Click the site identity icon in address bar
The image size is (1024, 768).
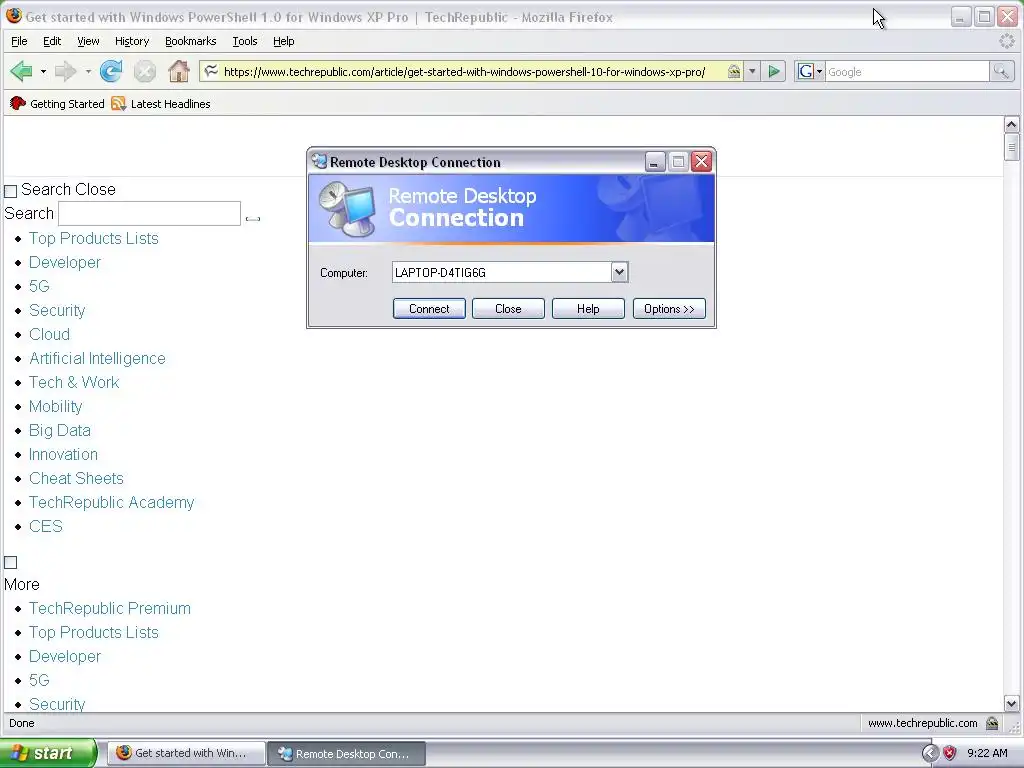[x=210, y=71]
